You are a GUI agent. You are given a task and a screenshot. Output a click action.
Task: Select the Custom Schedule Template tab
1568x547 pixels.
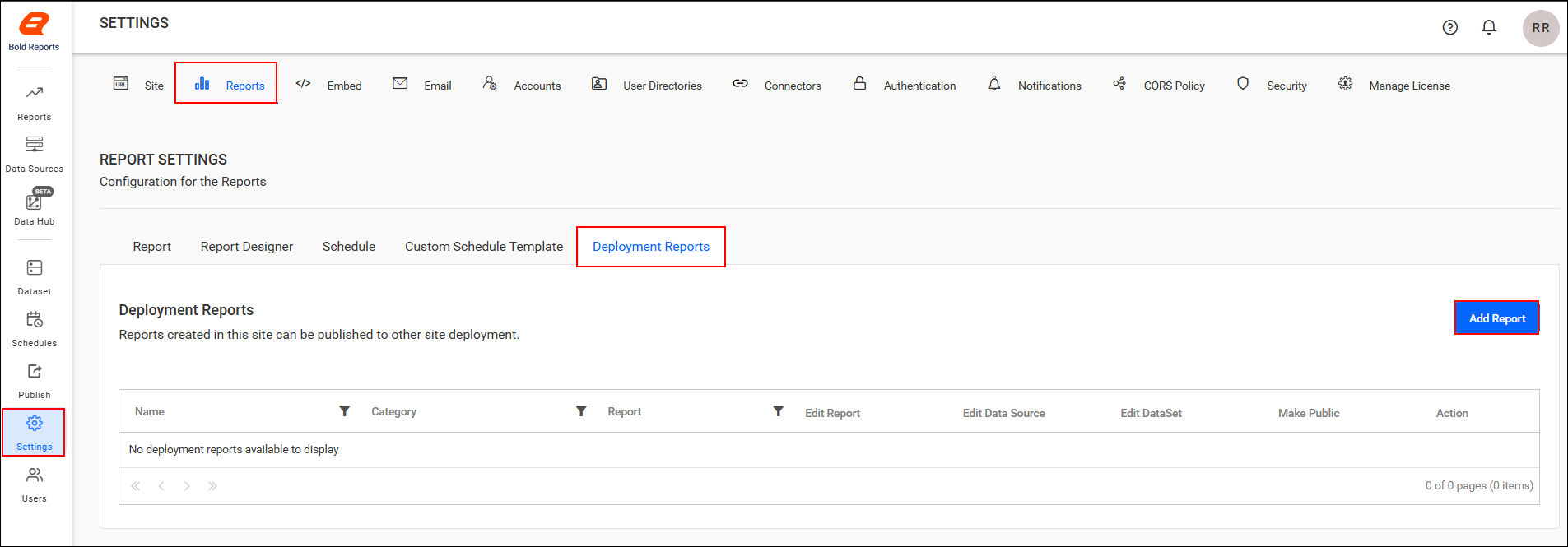pyautogui.click(x=484, y=246)
